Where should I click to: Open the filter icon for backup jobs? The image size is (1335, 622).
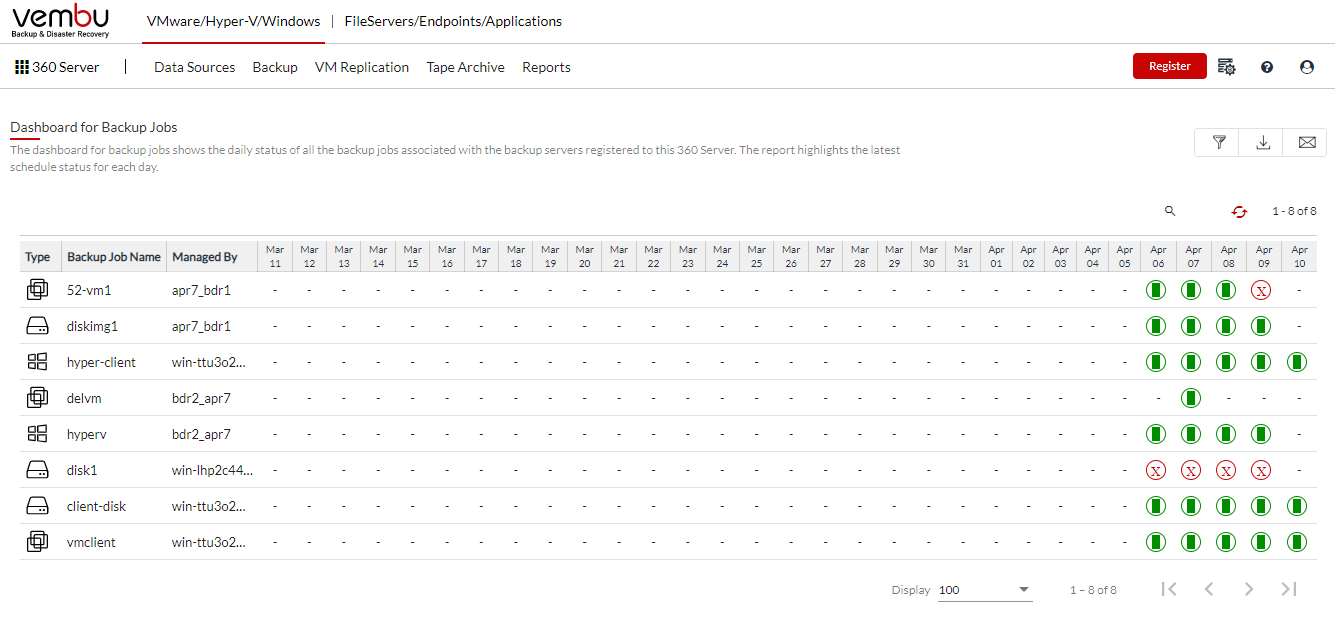pos(1219,143)
